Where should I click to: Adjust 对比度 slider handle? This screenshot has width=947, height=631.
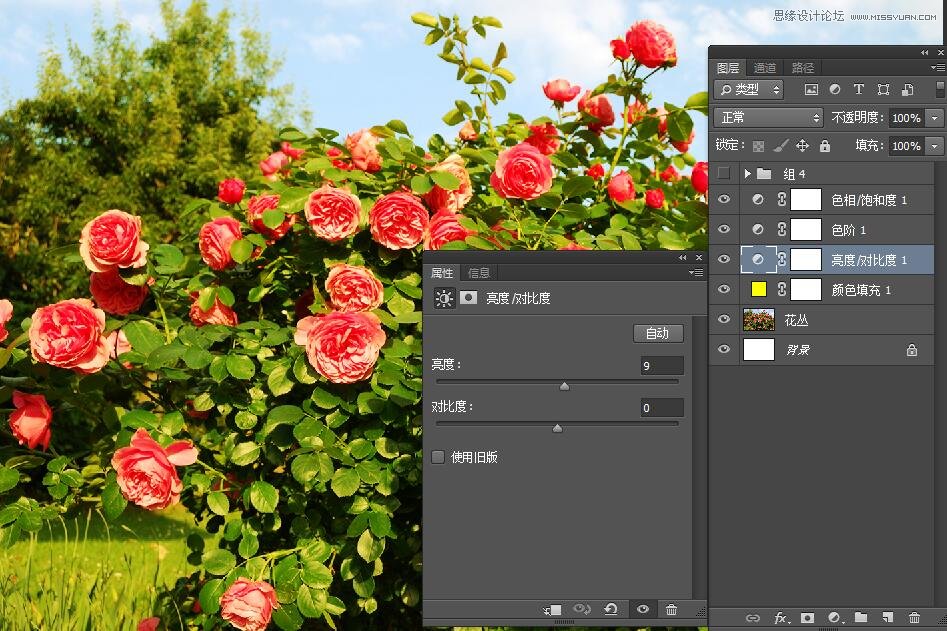557,428
